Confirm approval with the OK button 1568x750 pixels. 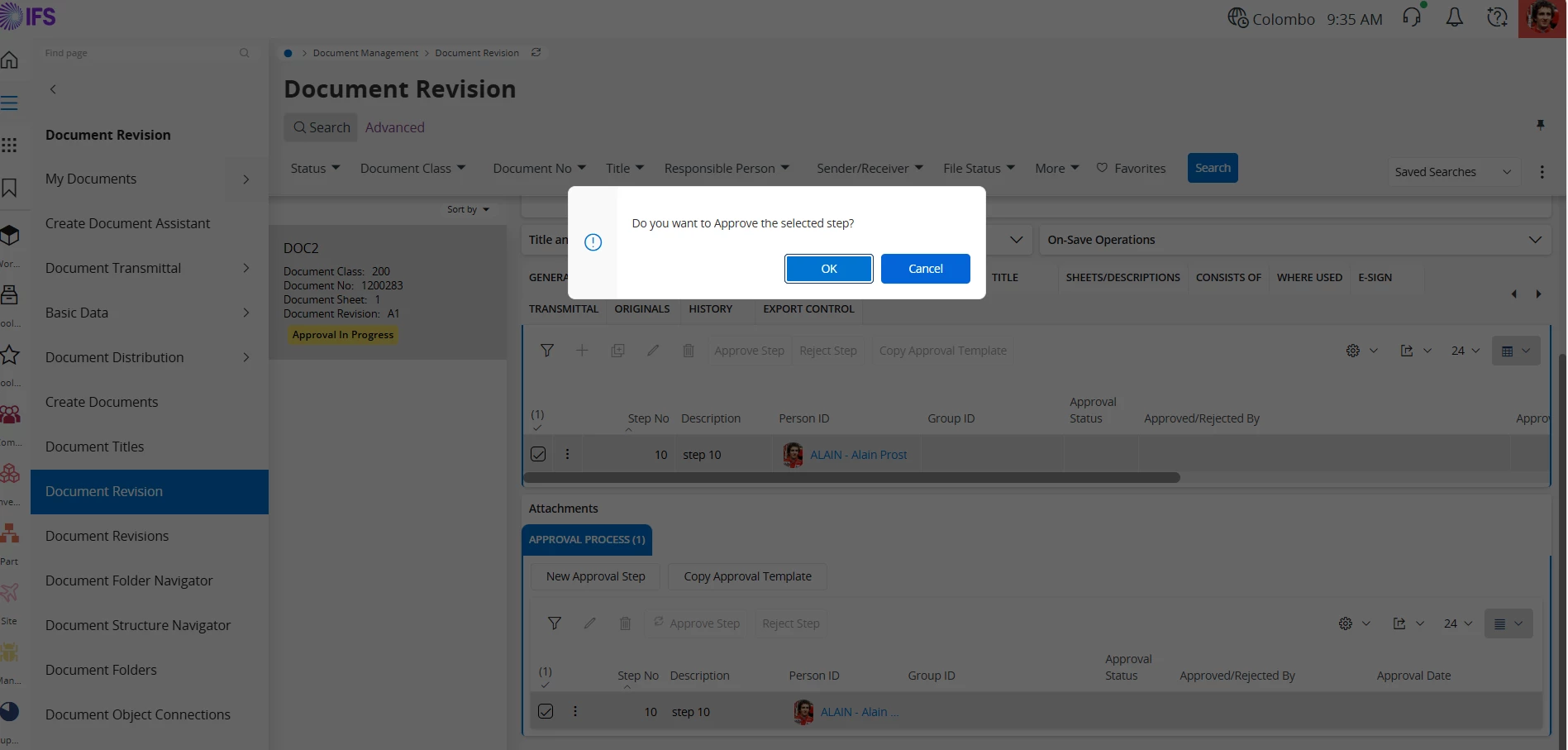pos(829,269)
